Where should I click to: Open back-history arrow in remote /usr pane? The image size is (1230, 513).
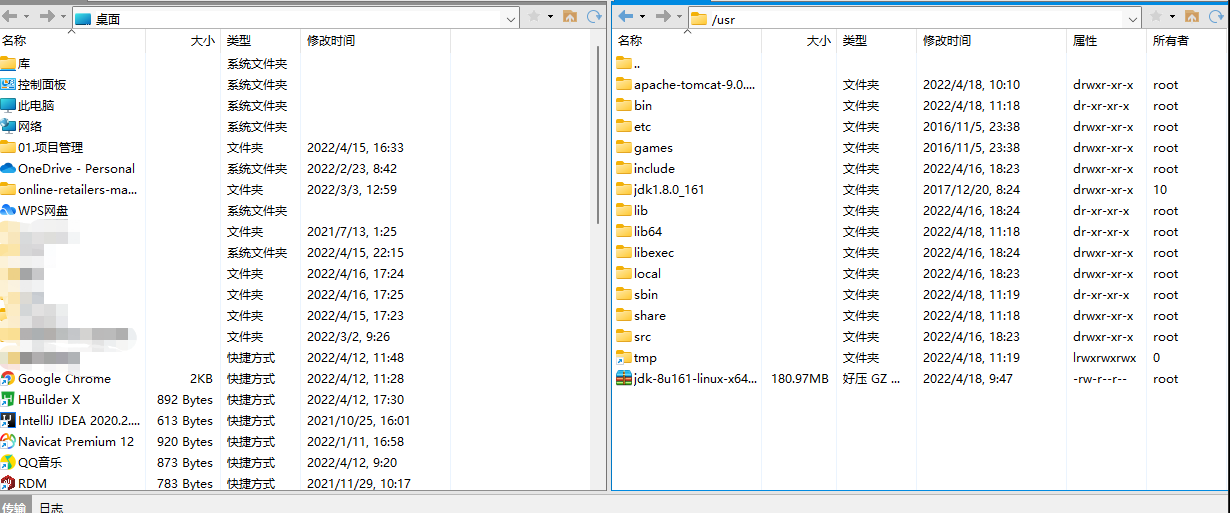point(643,17)
